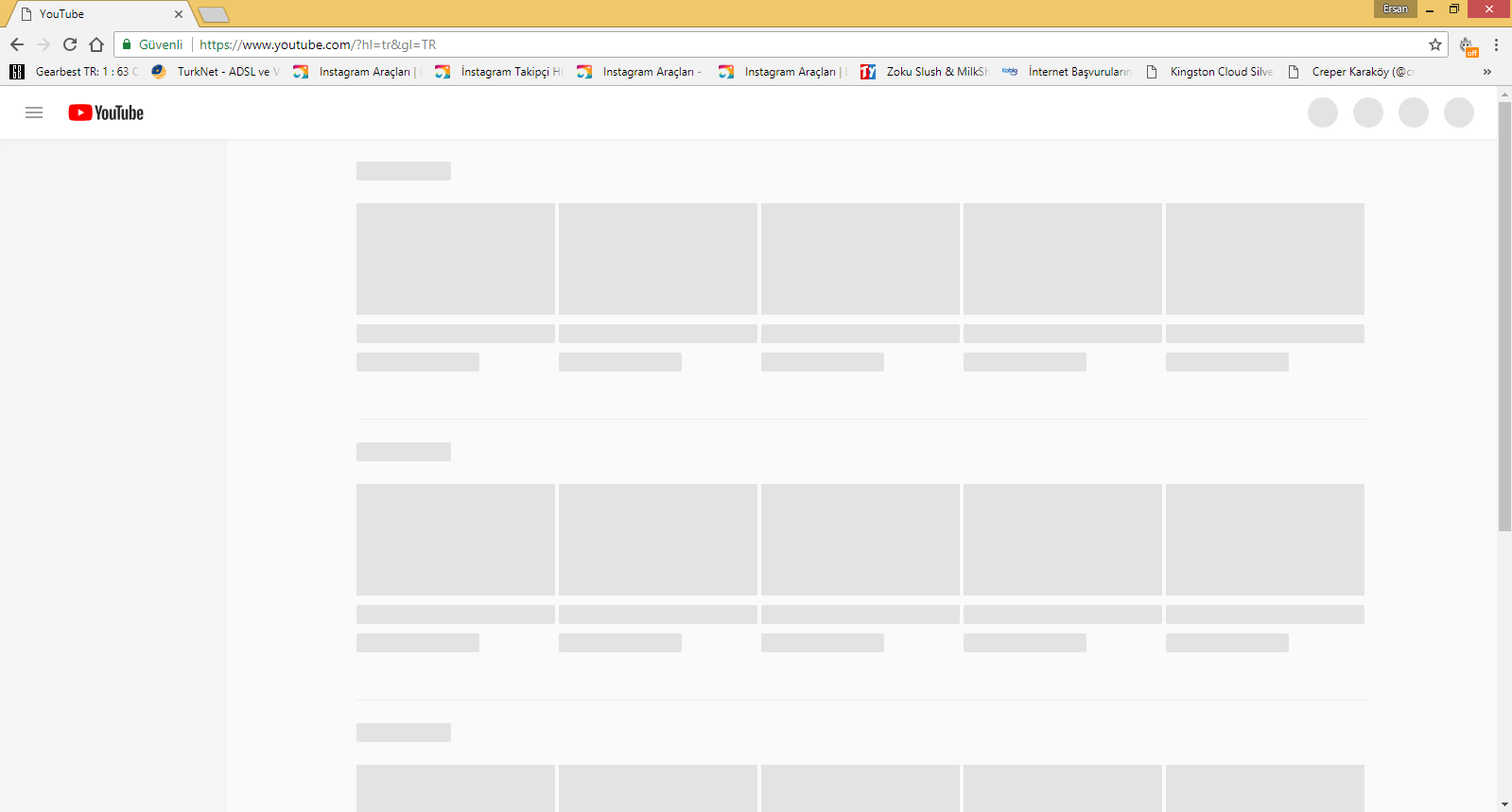Open the İnternet Başvuruların bookmark
The height and width of the screenshot is (812, 1512).
coord(1067,72)
